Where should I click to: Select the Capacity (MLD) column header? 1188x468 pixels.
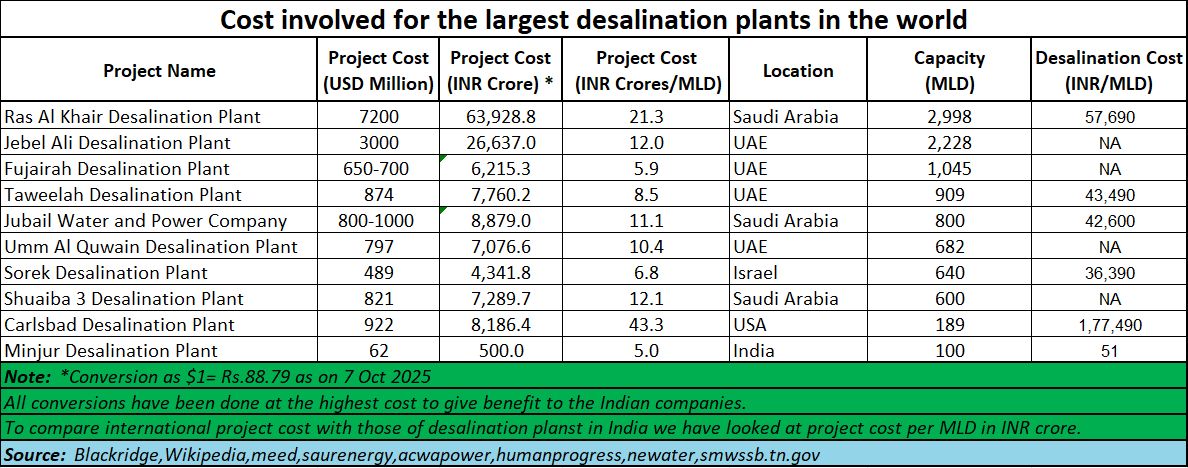(949, 71)
